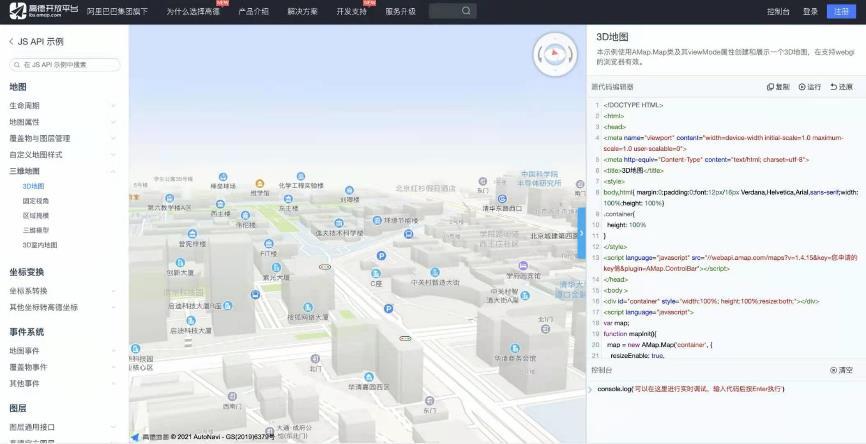Expand the 坐标系转换 section
This screenshot has height=444, width=866.
pyautogui.click(x=62, y=291)
